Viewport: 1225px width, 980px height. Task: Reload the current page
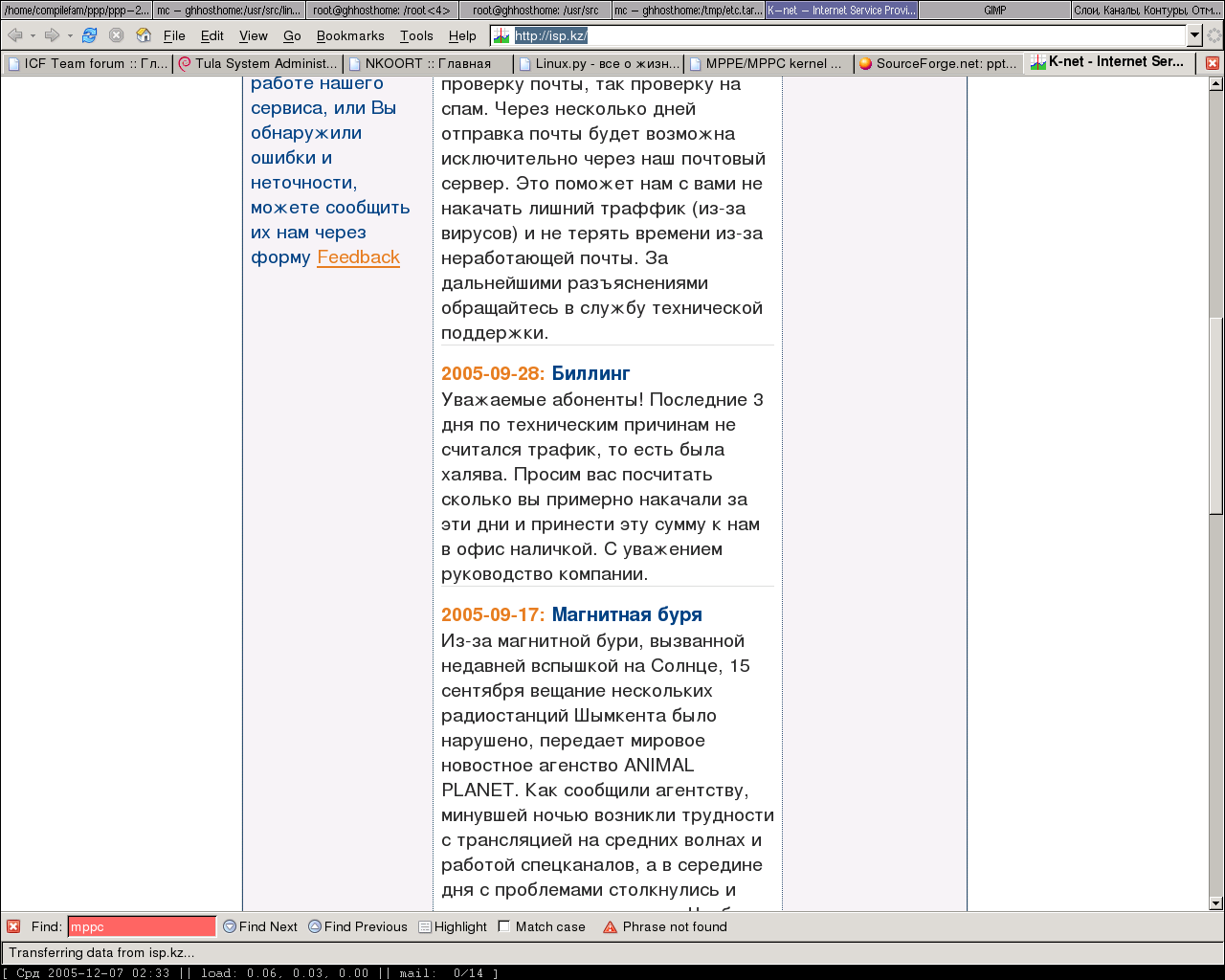[89, 35]
